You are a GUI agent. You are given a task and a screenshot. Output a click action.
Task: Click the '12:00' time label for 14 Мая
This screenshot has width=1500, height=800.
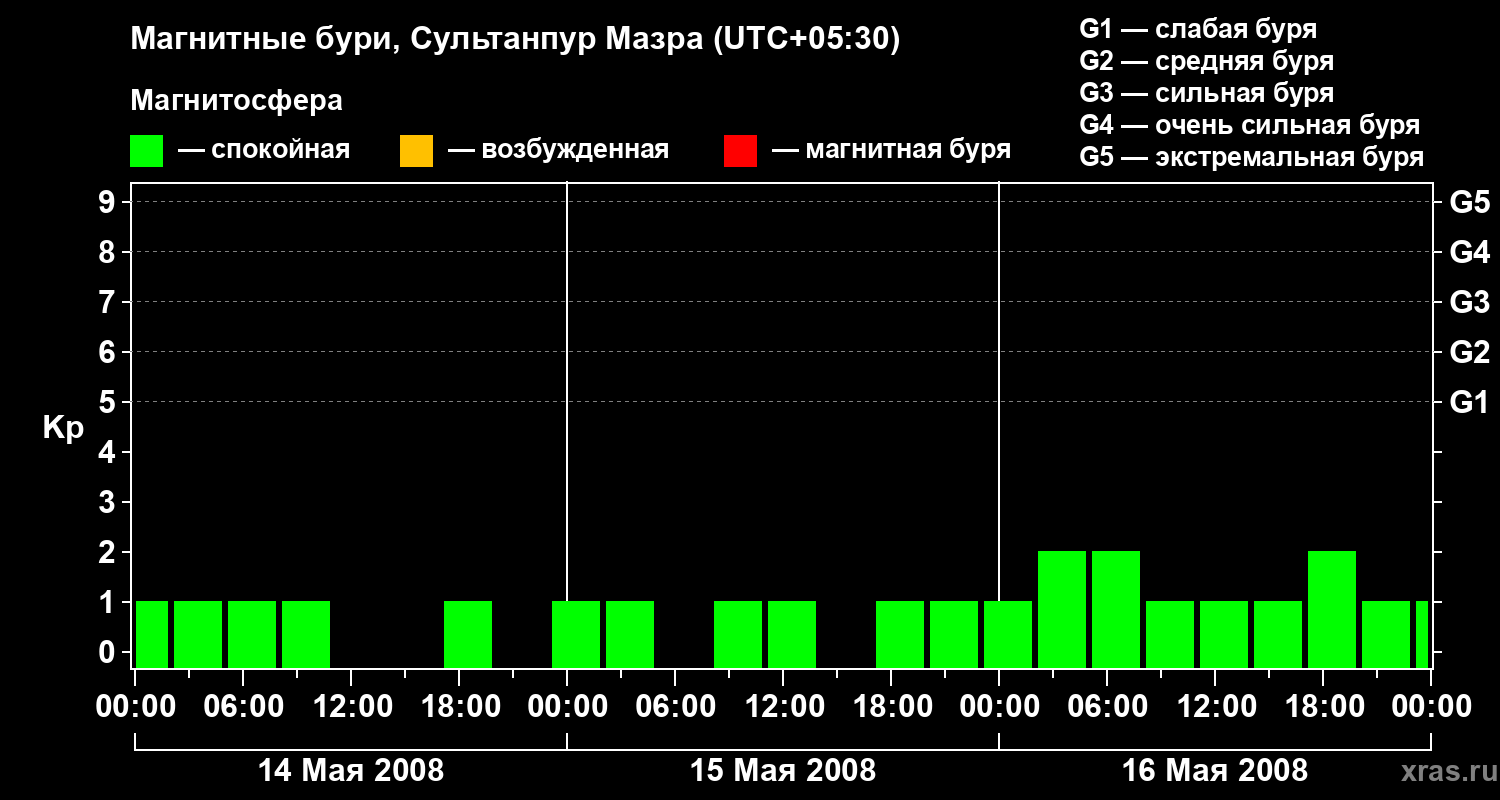351,706
